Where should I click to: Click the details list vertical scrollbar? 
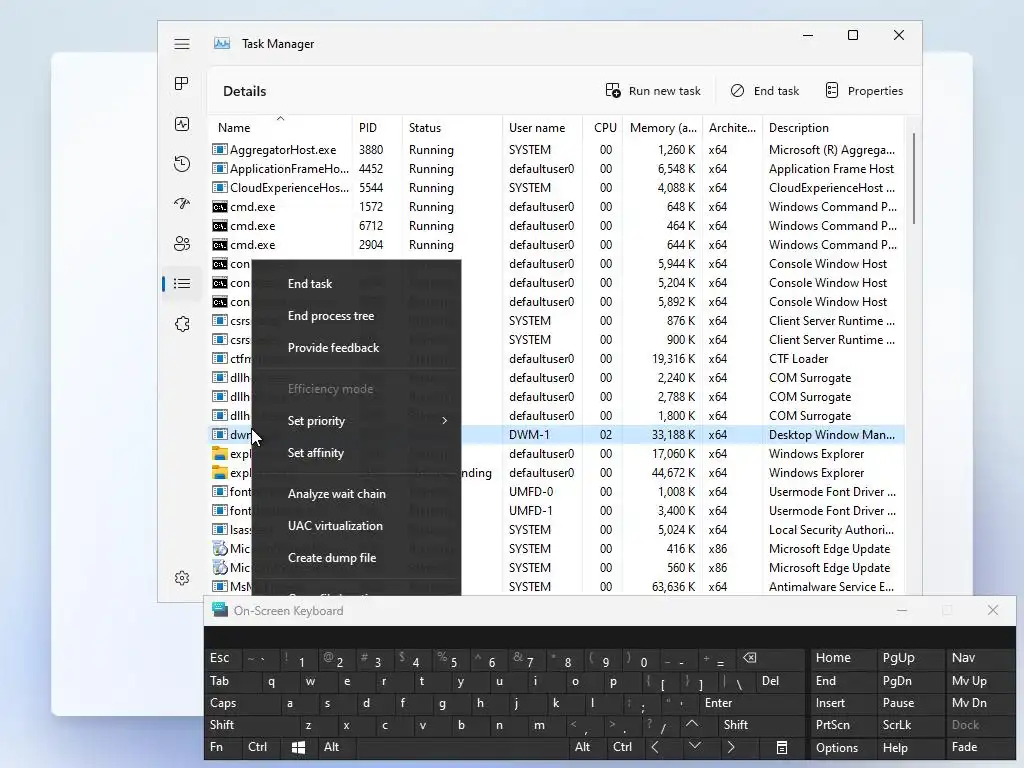(914, 178)
